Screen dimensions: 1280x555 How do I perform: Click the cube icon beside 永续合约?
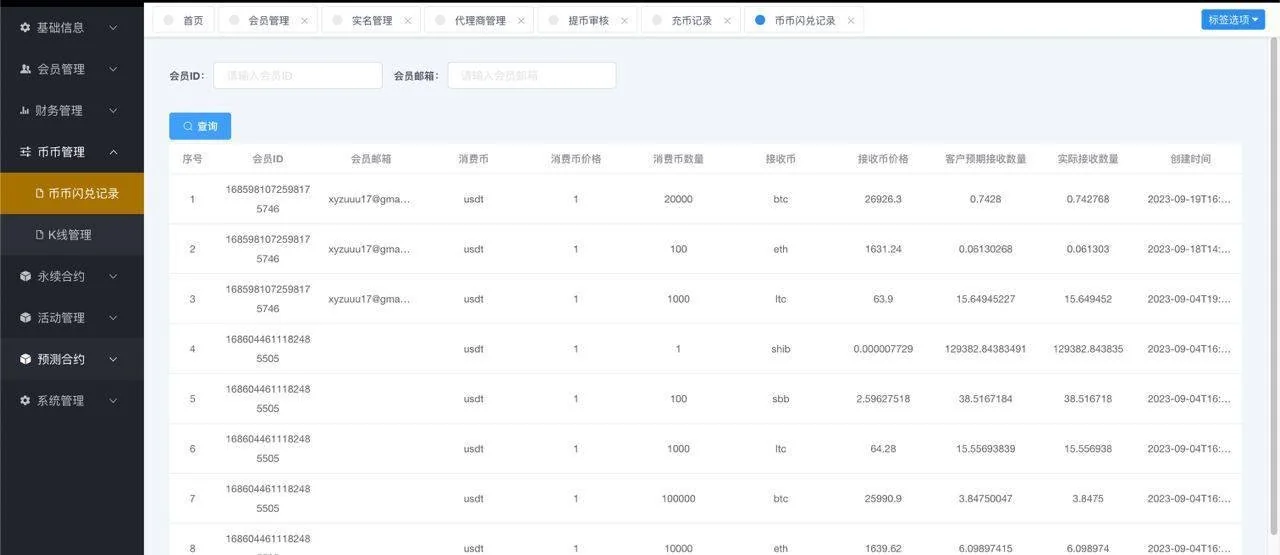(x=25, y=276)
